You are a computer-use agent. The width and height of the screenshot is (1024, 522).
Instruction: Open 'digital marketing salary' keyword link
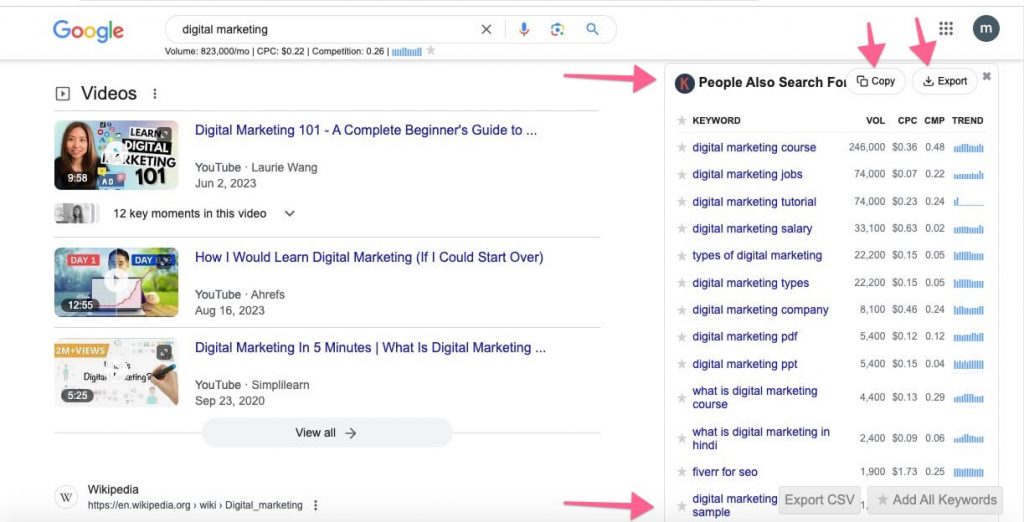(752, 229)
